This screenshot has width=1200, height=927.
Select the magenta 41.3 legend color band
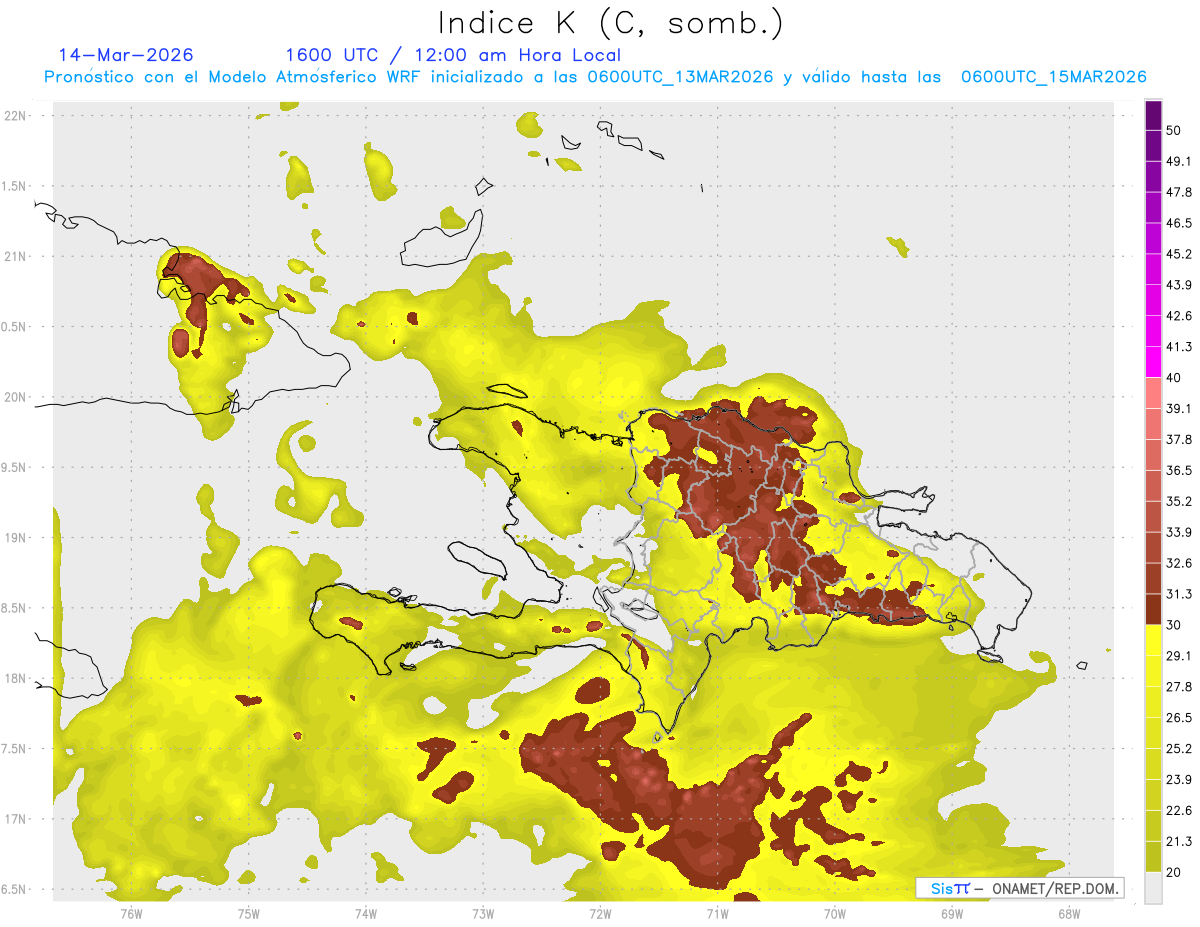1153,362
